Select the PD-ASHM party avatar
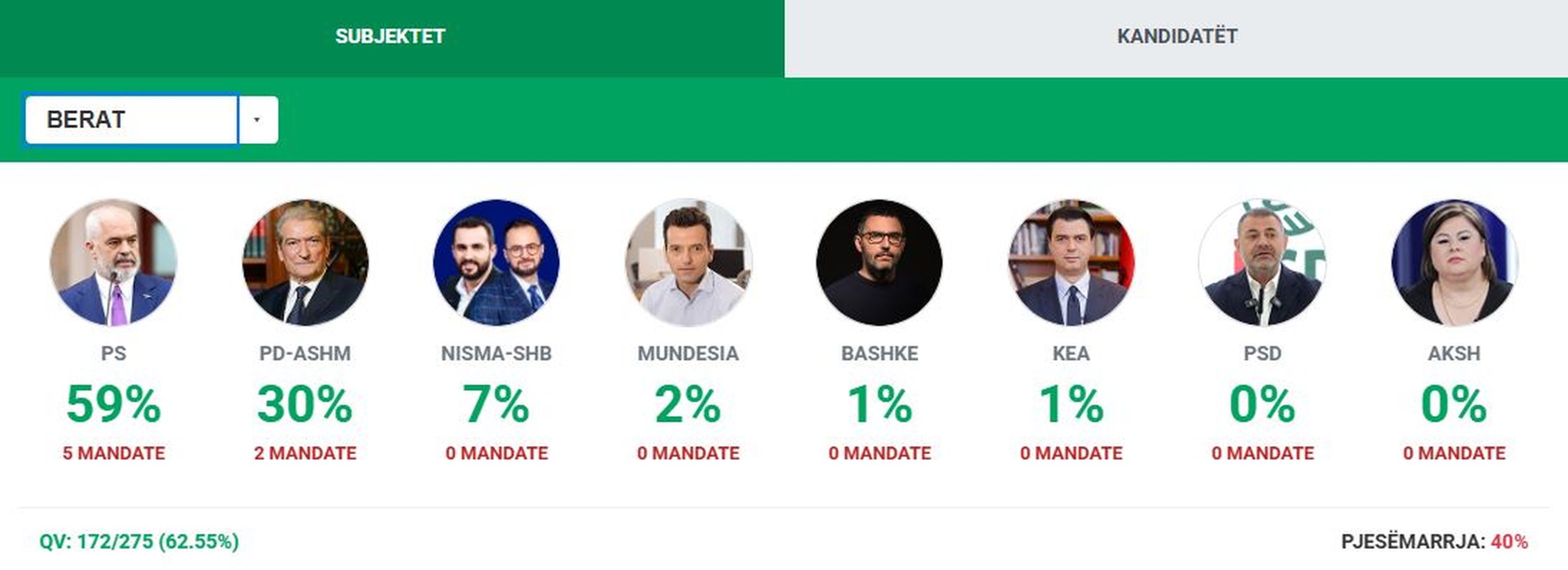 [305, 263]
